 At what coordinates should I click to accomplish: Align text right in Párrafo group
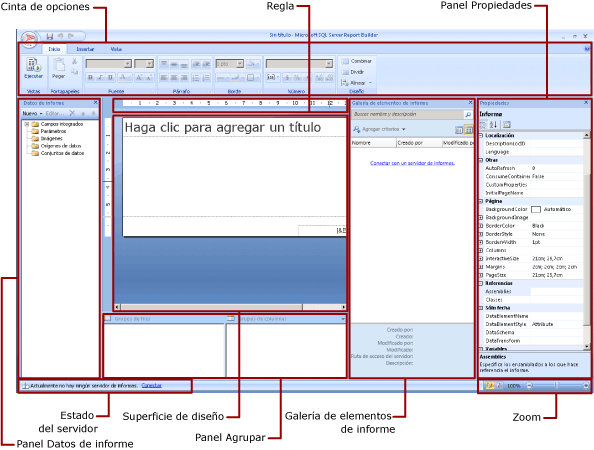(x=184, y=78)
